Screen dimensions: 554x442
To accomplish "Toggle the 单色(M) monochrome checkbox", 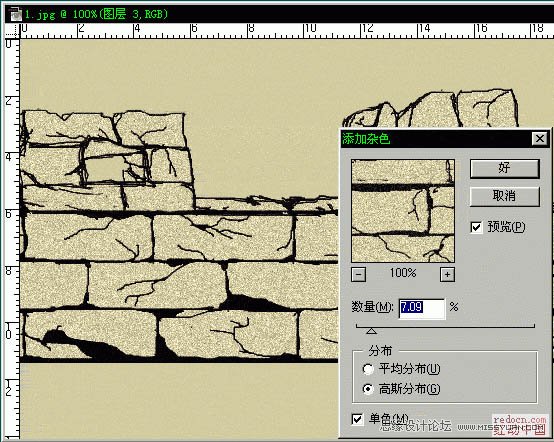I will click(x=357, y=419).
